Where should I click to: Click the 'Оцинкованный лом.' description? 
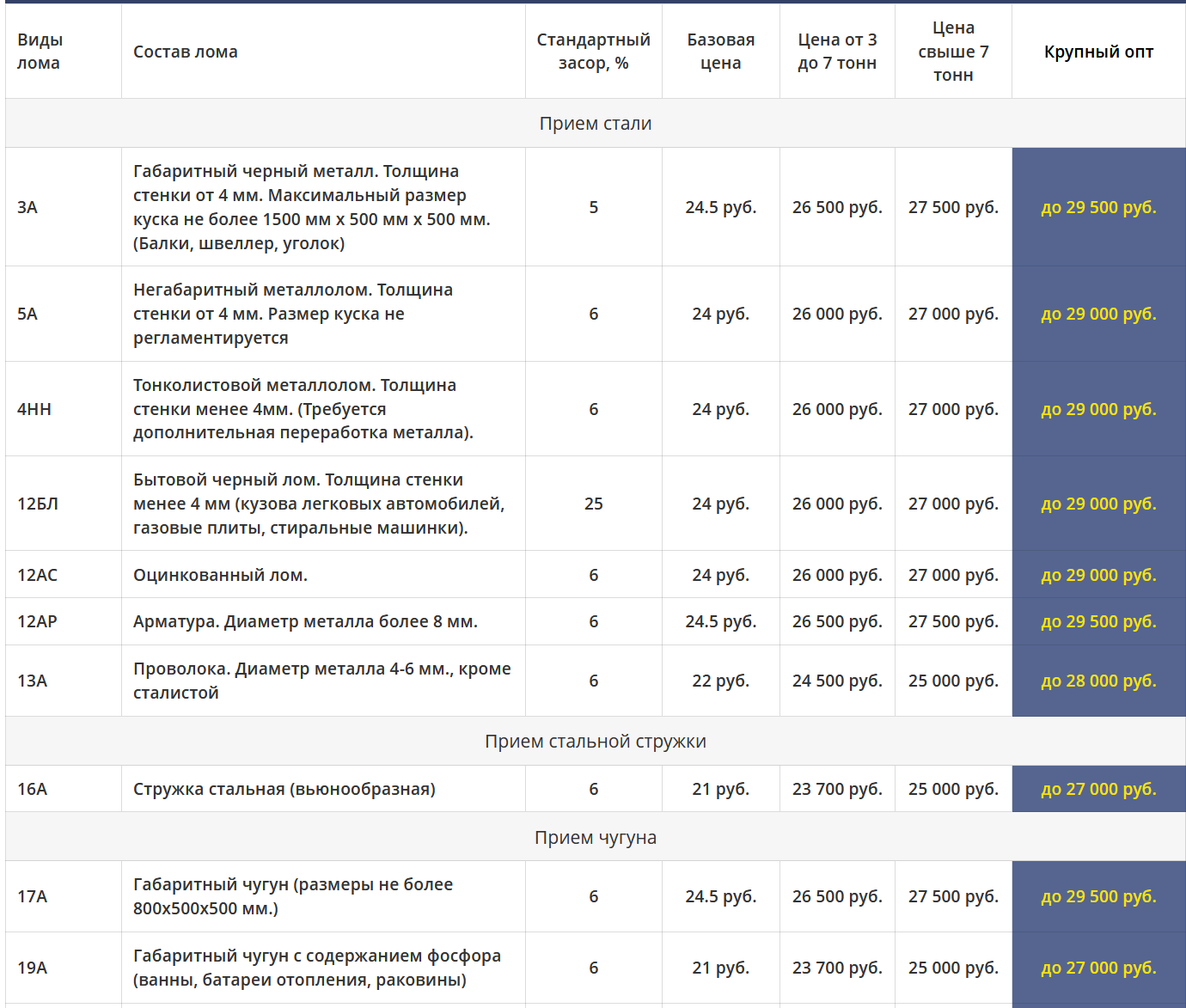click(220, 575)
